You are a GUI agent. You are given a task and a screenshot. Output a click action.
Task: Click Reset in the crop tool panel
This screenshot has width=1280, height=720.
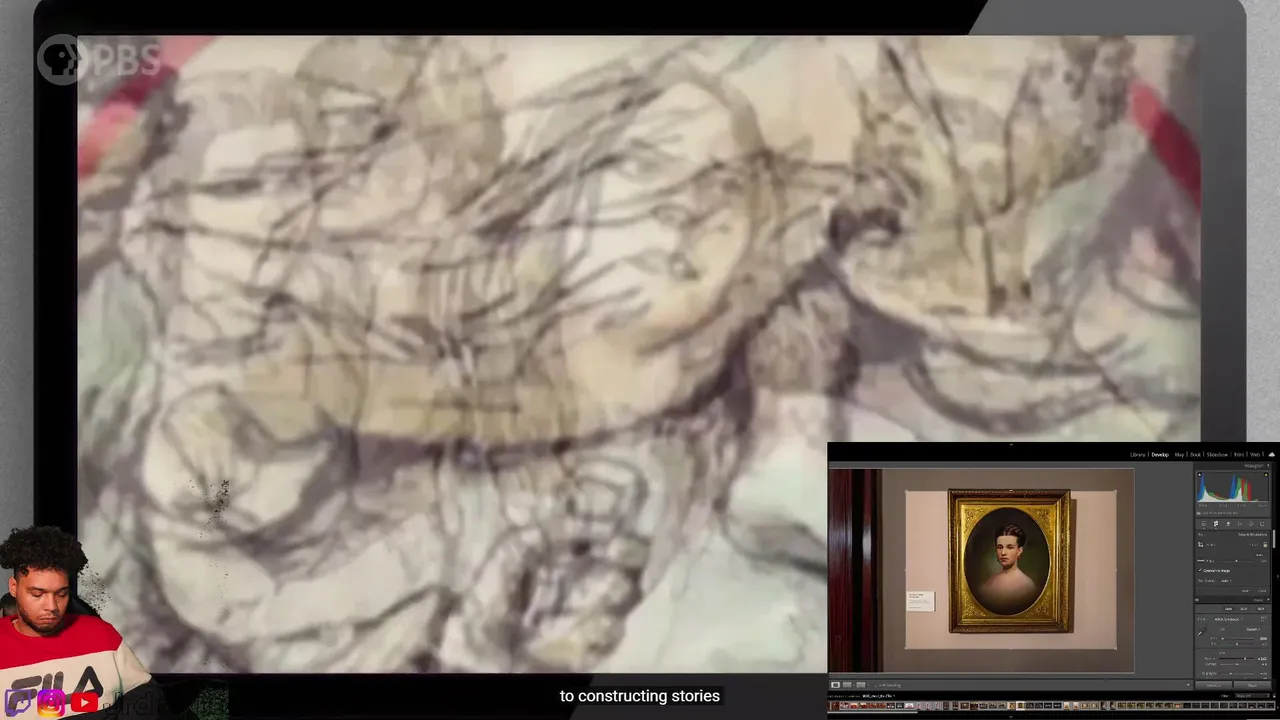click(x=1245, y=591)
